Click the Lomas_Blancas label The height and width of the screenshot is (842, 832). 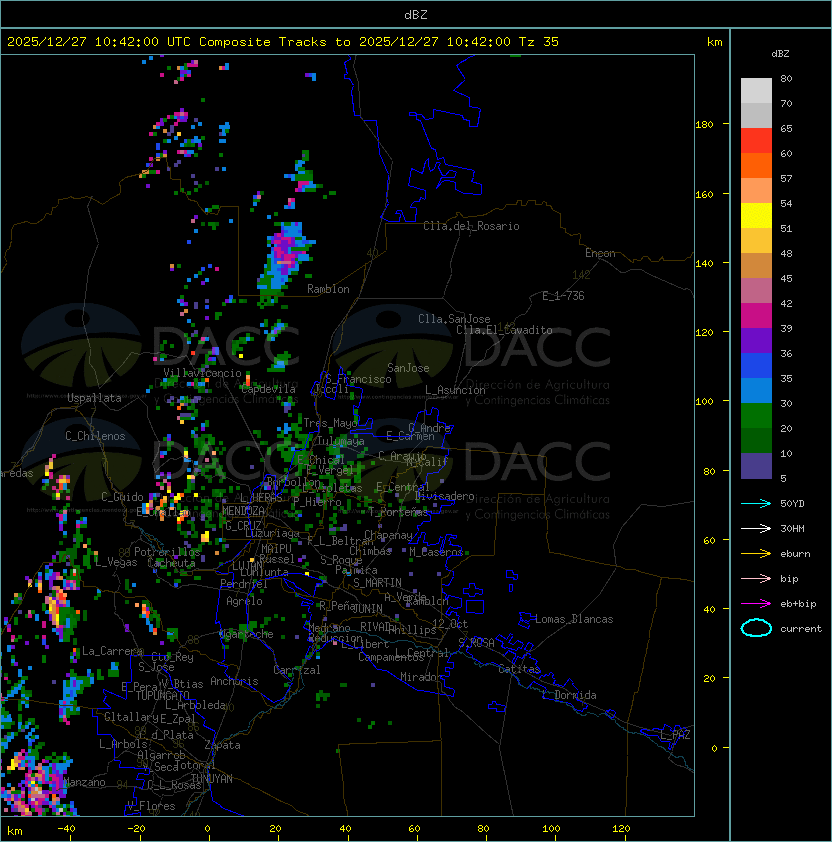click(574, 619)
